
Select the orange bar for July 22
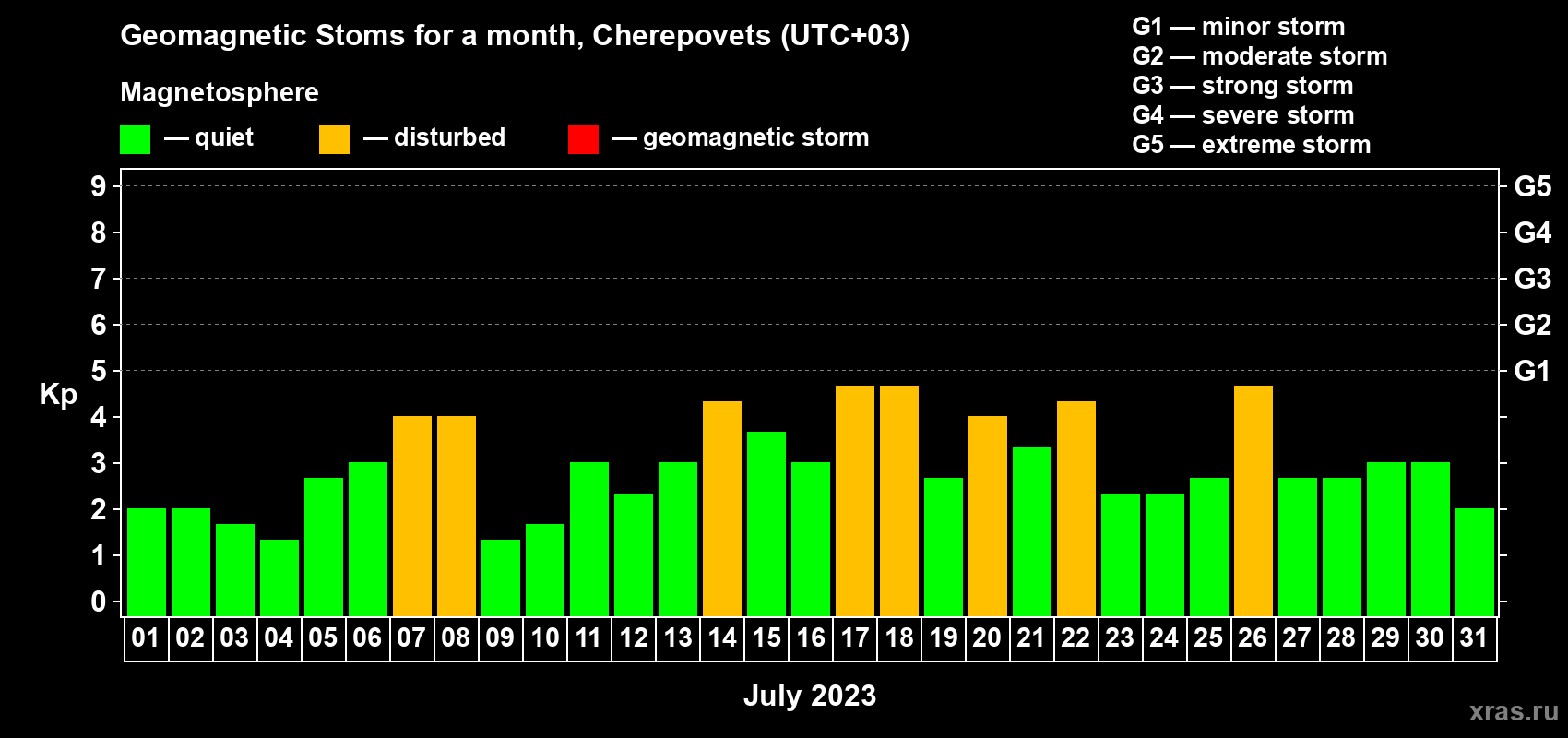1076,508
